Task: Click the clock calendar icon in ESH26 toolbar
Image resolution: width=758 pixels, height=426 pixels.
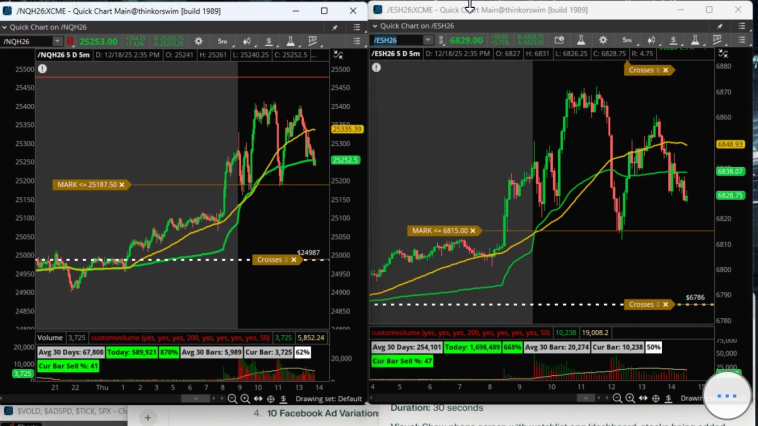Action: click(559, 40)
